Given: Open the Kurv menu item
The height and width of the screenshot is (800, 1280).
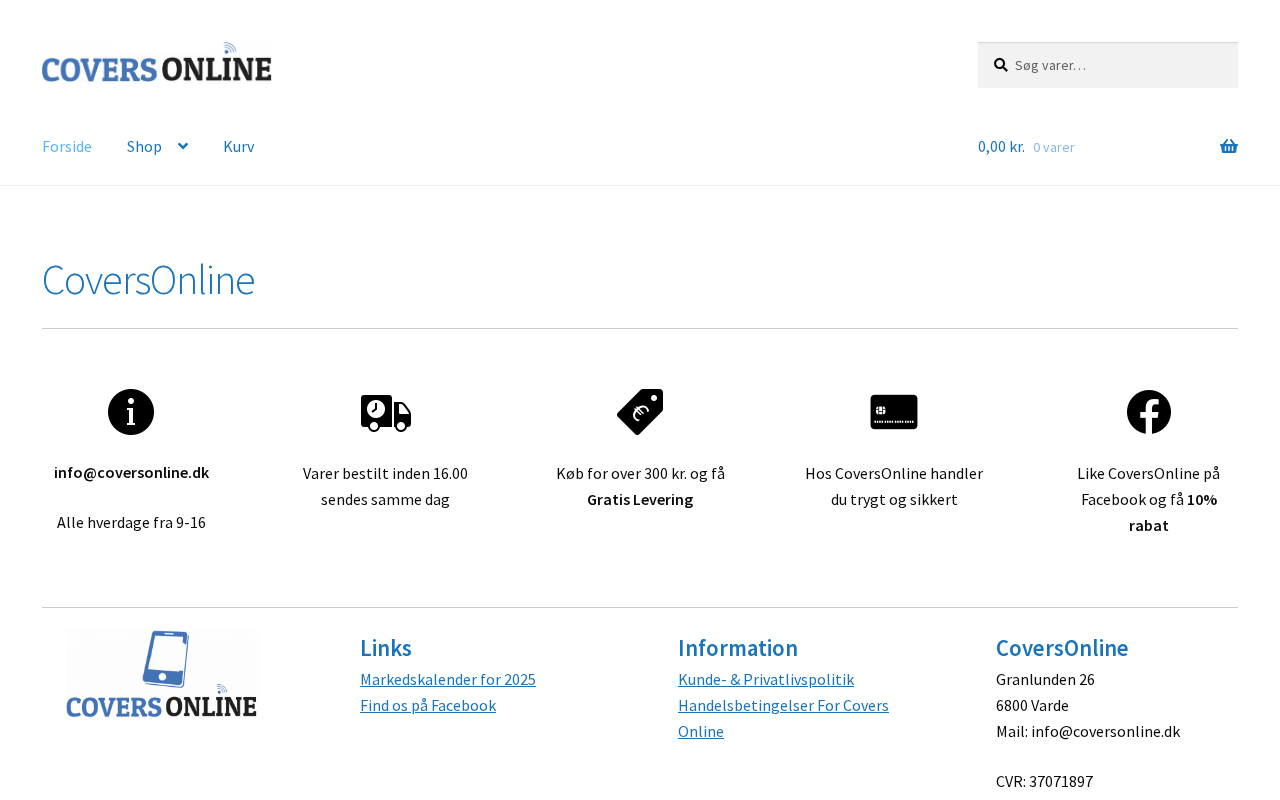Looking at the screenshot, I should pyautogui.click(x=238, y=147).
